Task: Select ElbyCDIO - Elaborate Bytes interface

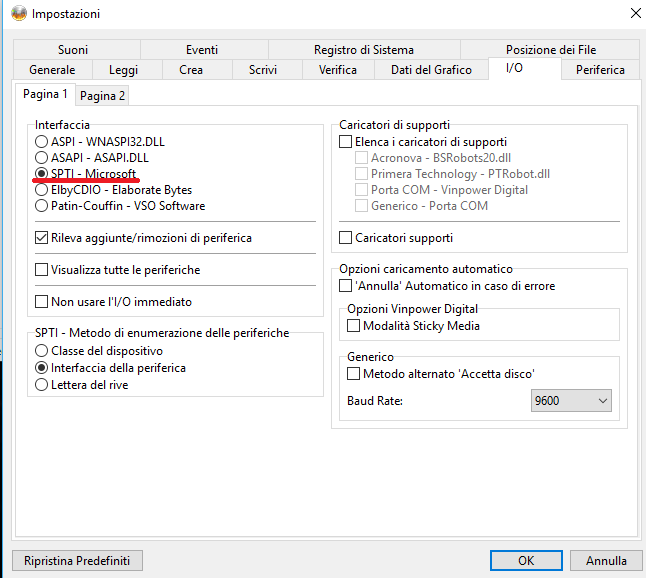Action: 114,190
